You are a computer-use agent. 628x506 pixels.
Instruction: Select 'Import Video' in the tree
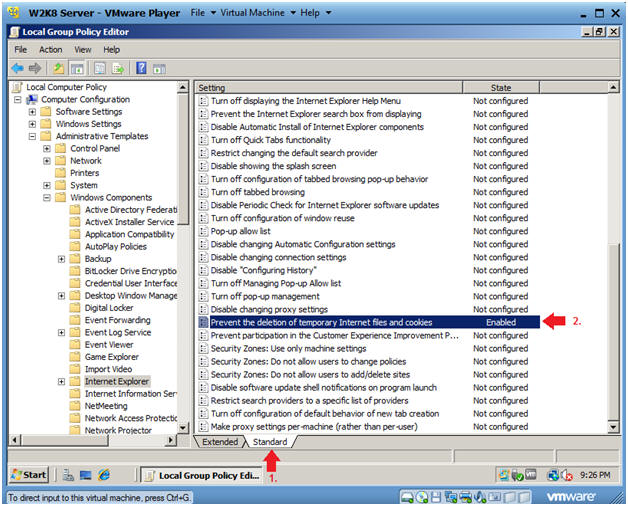[108, 369]
